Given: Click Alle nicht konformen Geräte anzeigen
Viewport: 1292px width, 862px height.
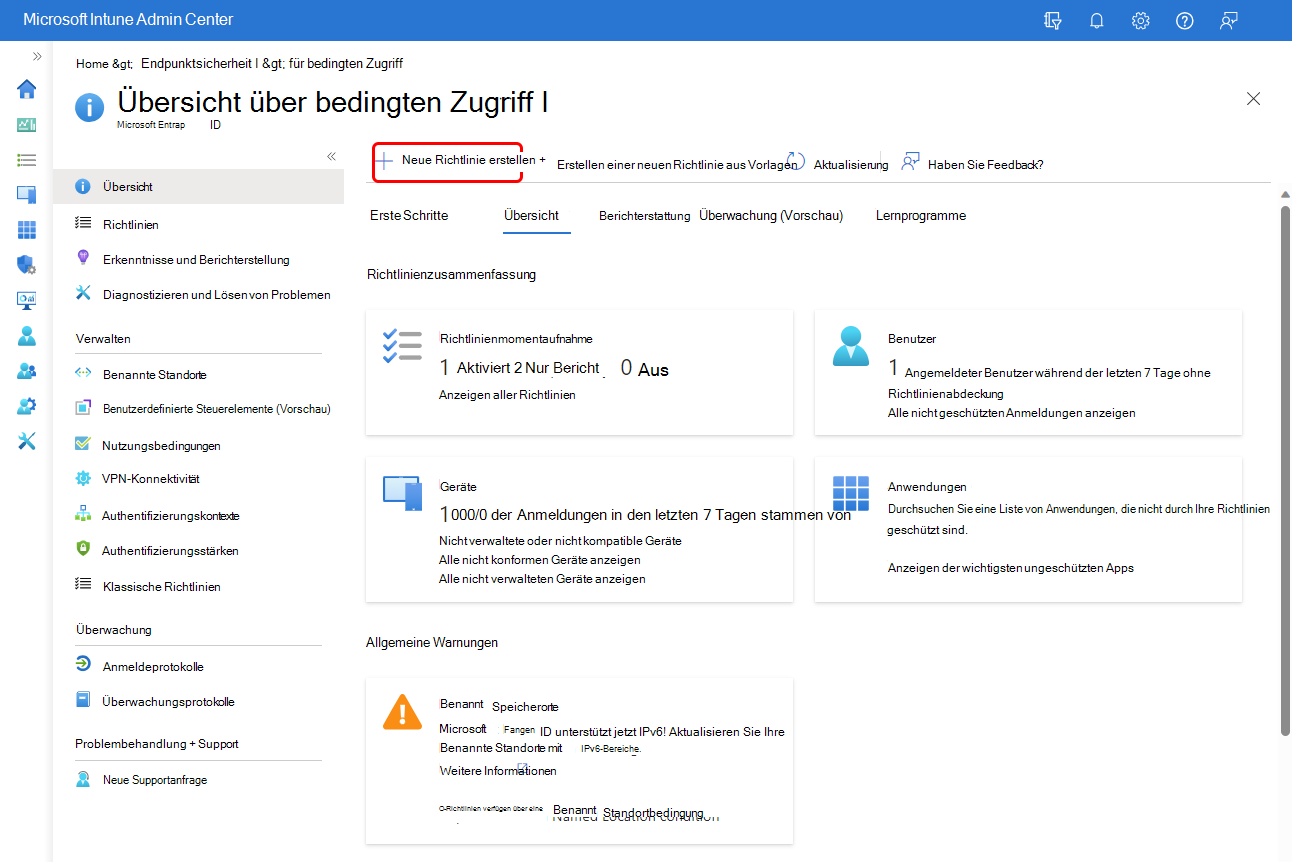Looking at the screenshot, I should click(540, 559).
